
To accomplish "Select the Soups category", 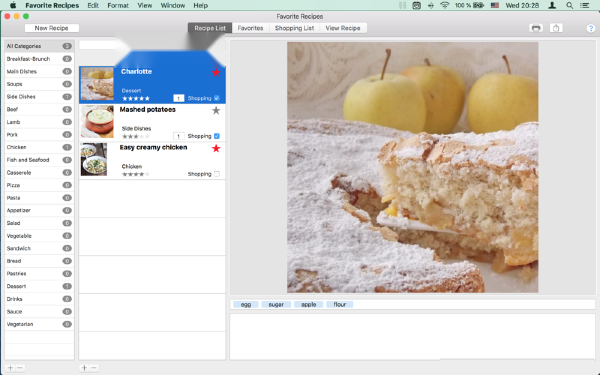I will click(x=39, y=84).
